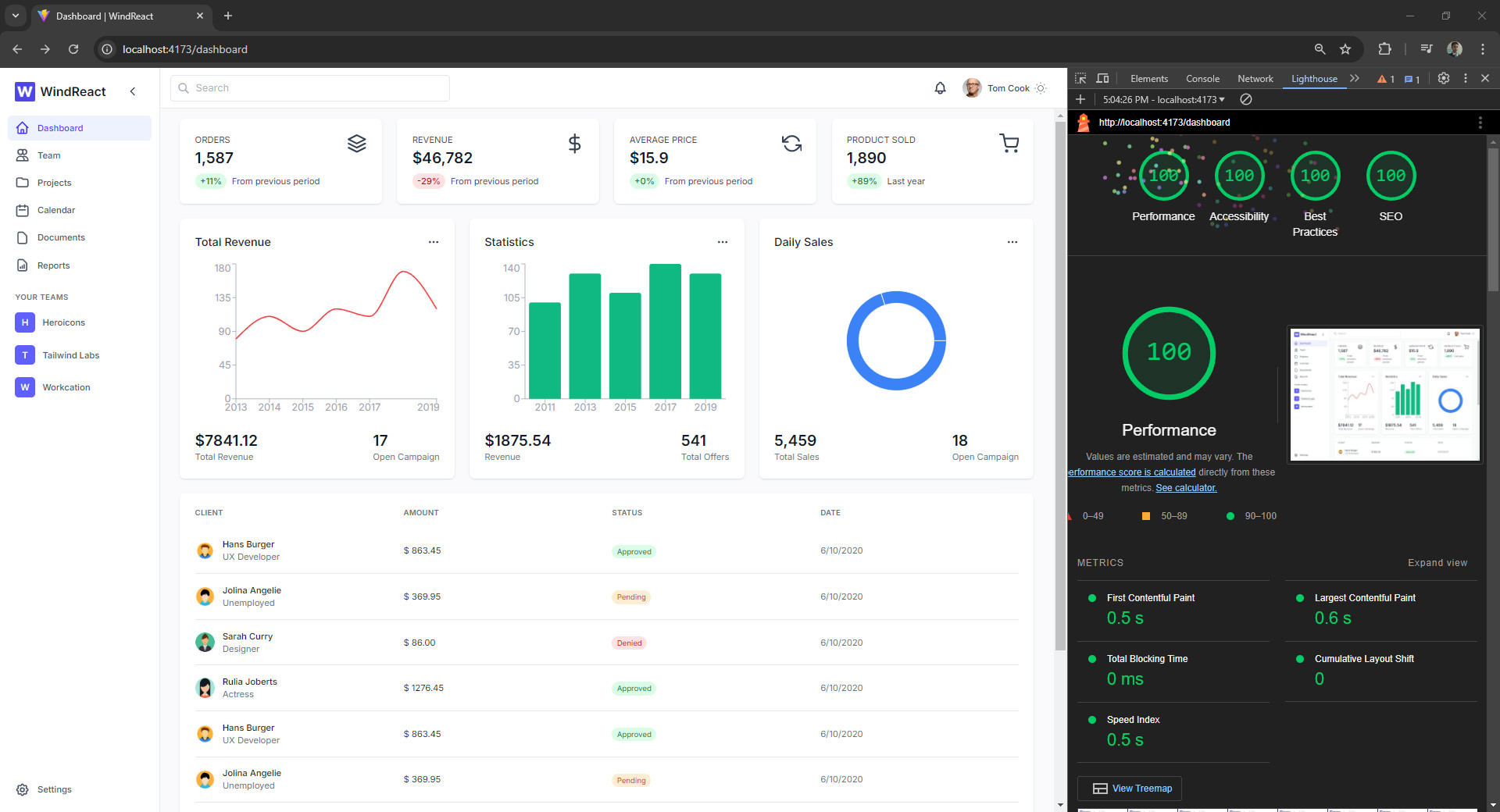Click the WindReact logo icon
Image resolution: width=1500 pixels, height=812 pixels.
[x=25, y=91]
